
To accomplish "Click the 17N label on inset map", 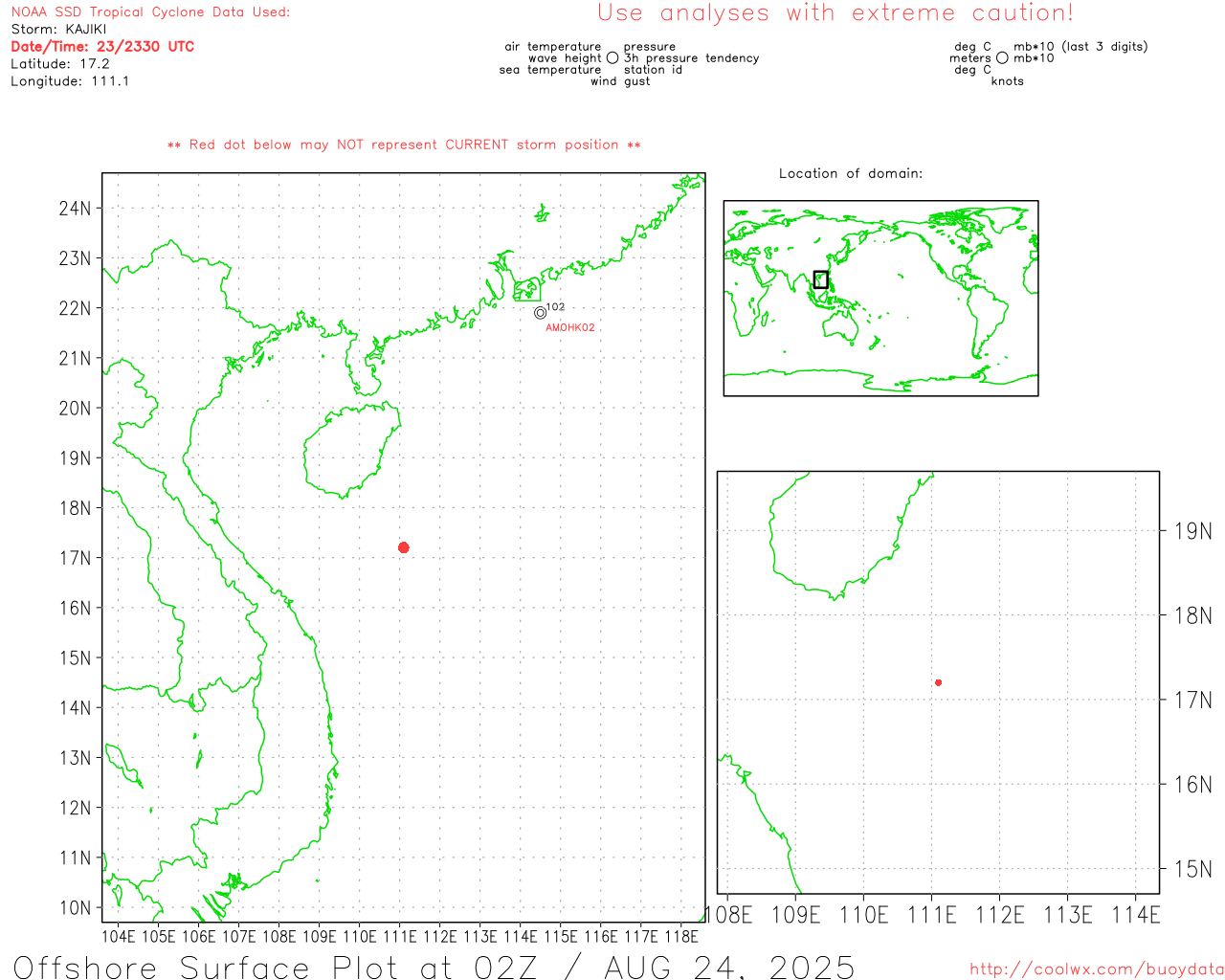I will (x=1192, y=701).
